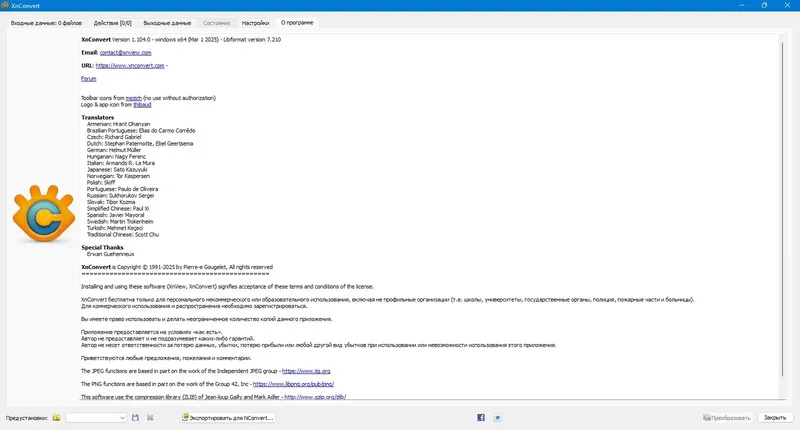This screenshot has width=800, height=430.
Task: Click Norwegian: Tor Kaspersen line
Action: (118, 176)
